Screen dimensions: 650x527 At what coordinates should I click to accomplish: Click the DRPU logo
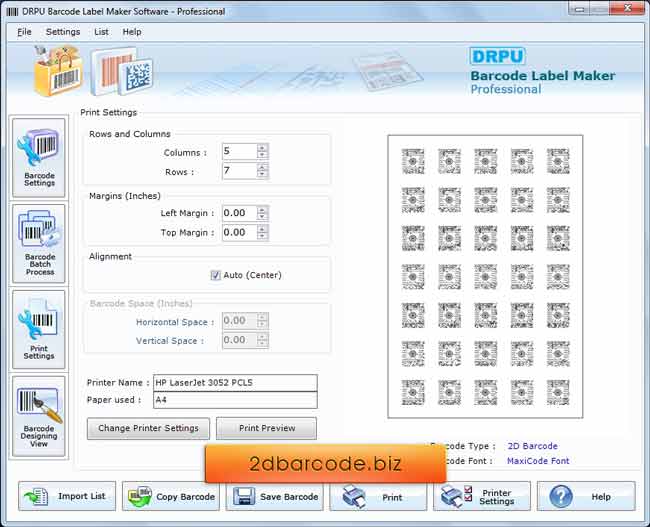497,56
